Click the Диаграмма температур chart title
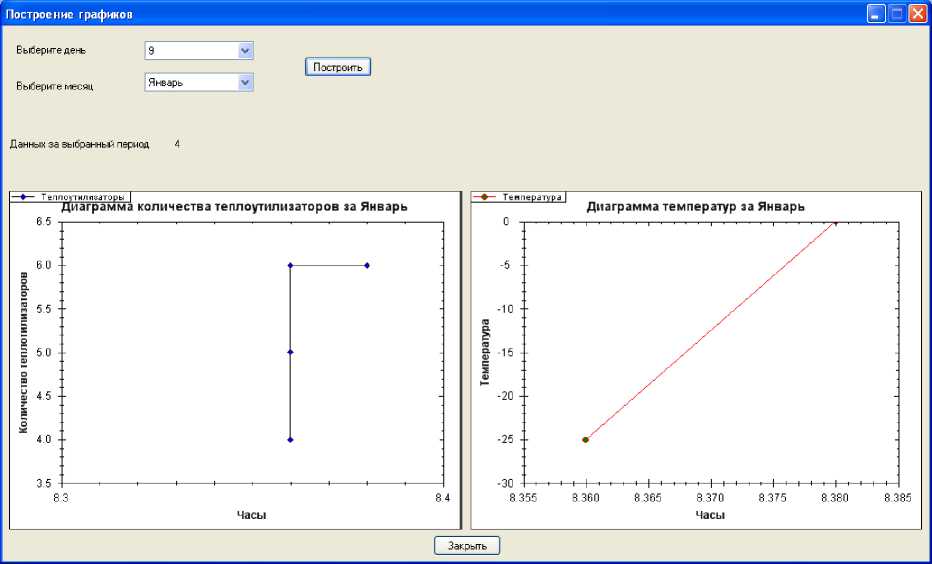This screenshot has height=564, width=932. [x=696, y=207]
